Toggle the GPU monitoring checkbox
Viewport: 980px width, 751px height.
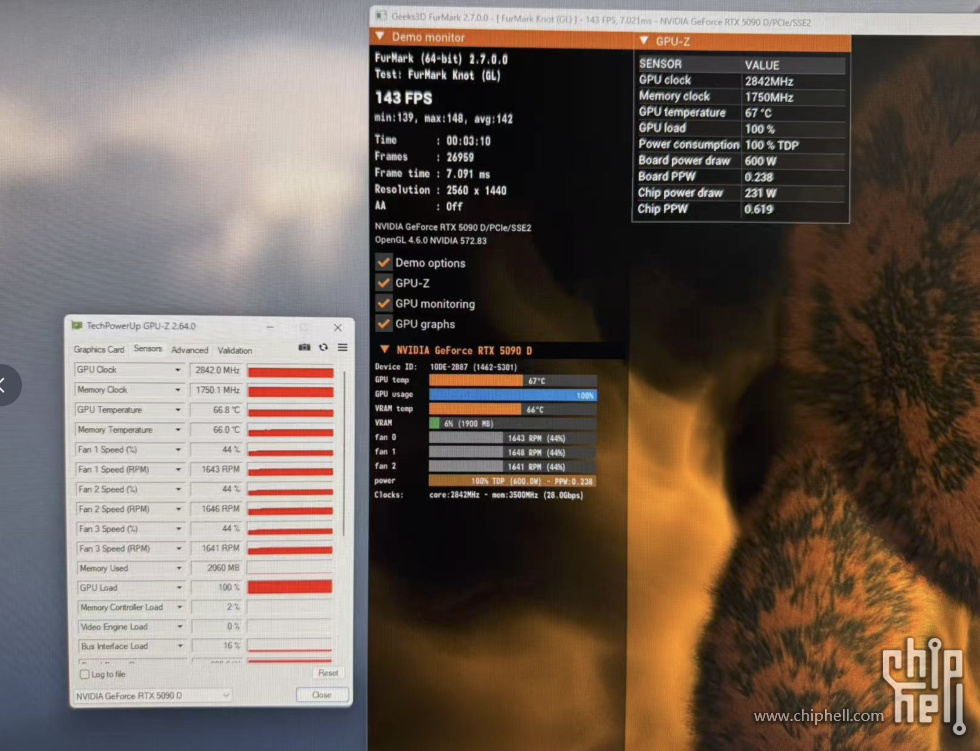(x=384, y=304)
